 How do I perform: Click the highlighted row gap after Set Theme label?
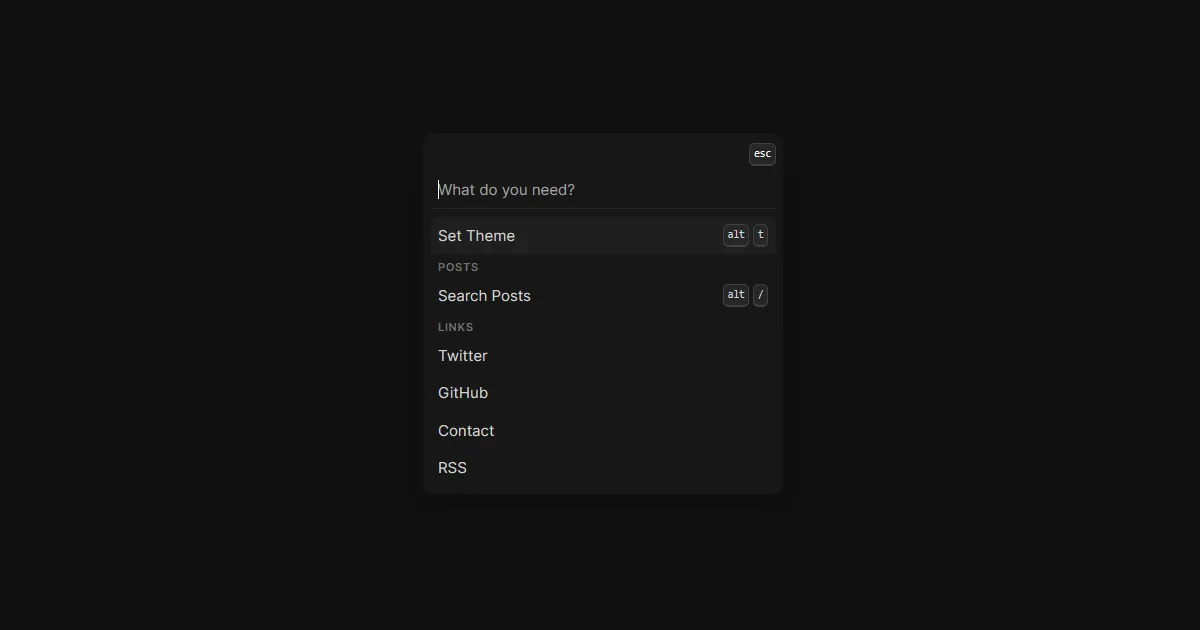620,236
